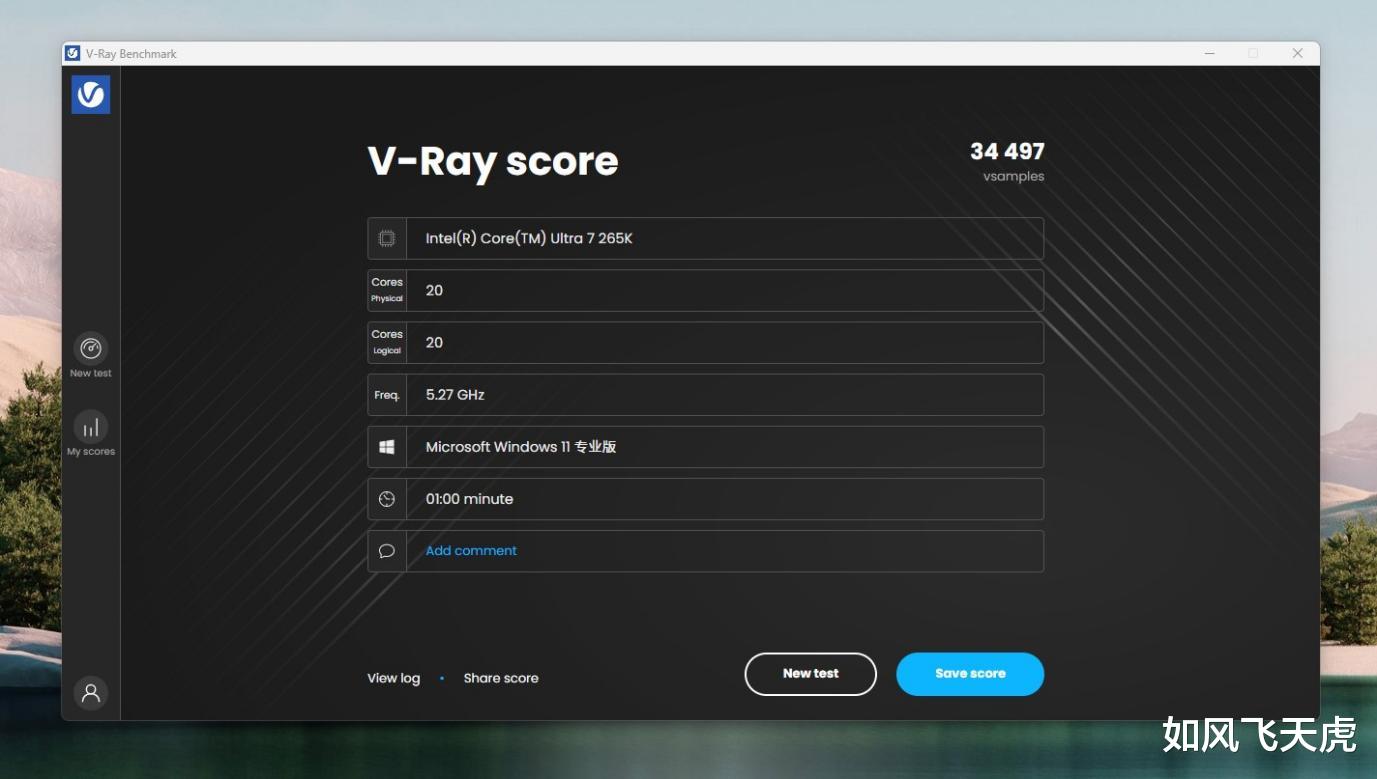The image size is (1377, 779).
Task: Open the user account profile icon
Action: tap(91, 692)
